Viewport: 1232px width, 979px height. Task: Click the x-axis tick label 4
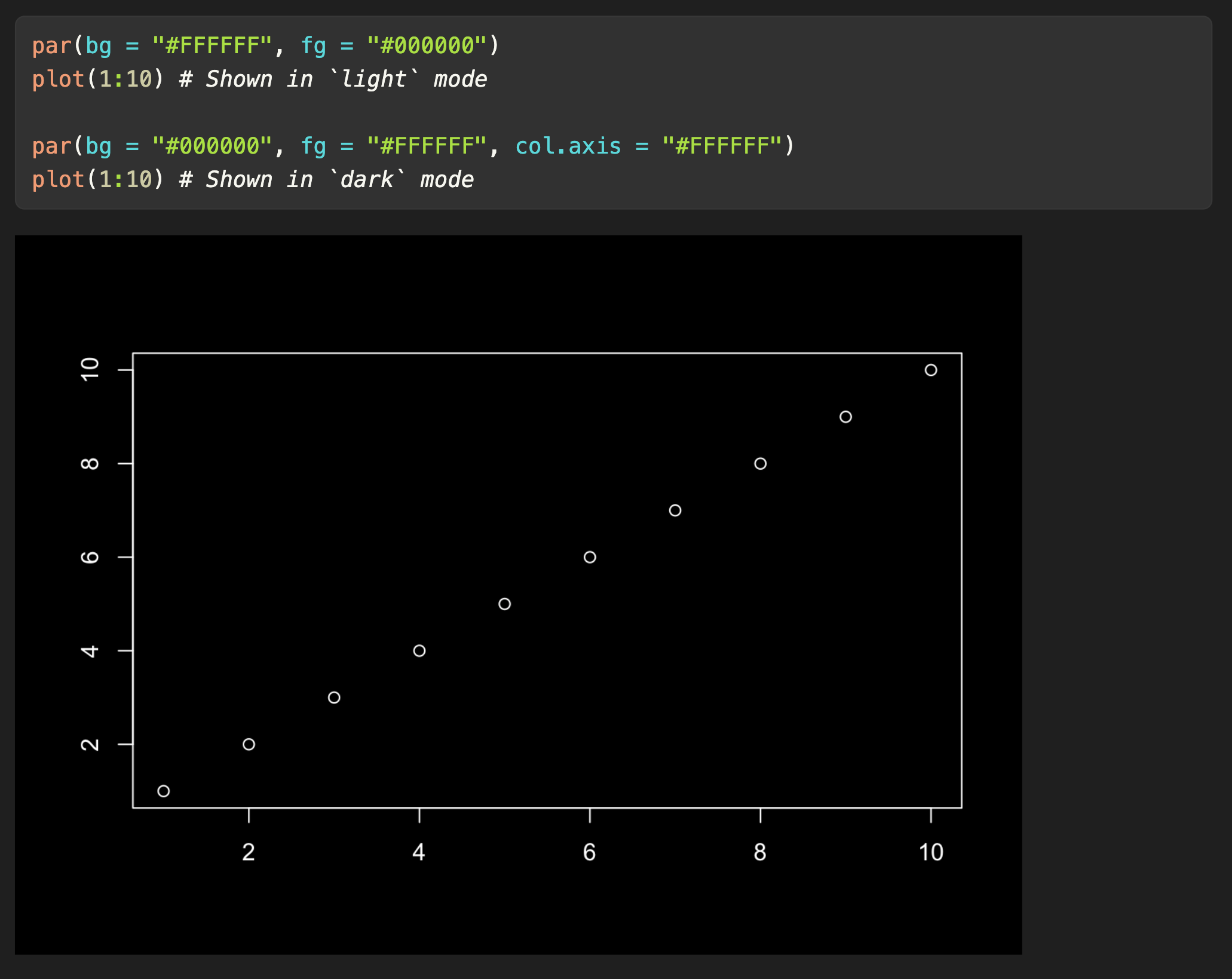tap(419, 852)
